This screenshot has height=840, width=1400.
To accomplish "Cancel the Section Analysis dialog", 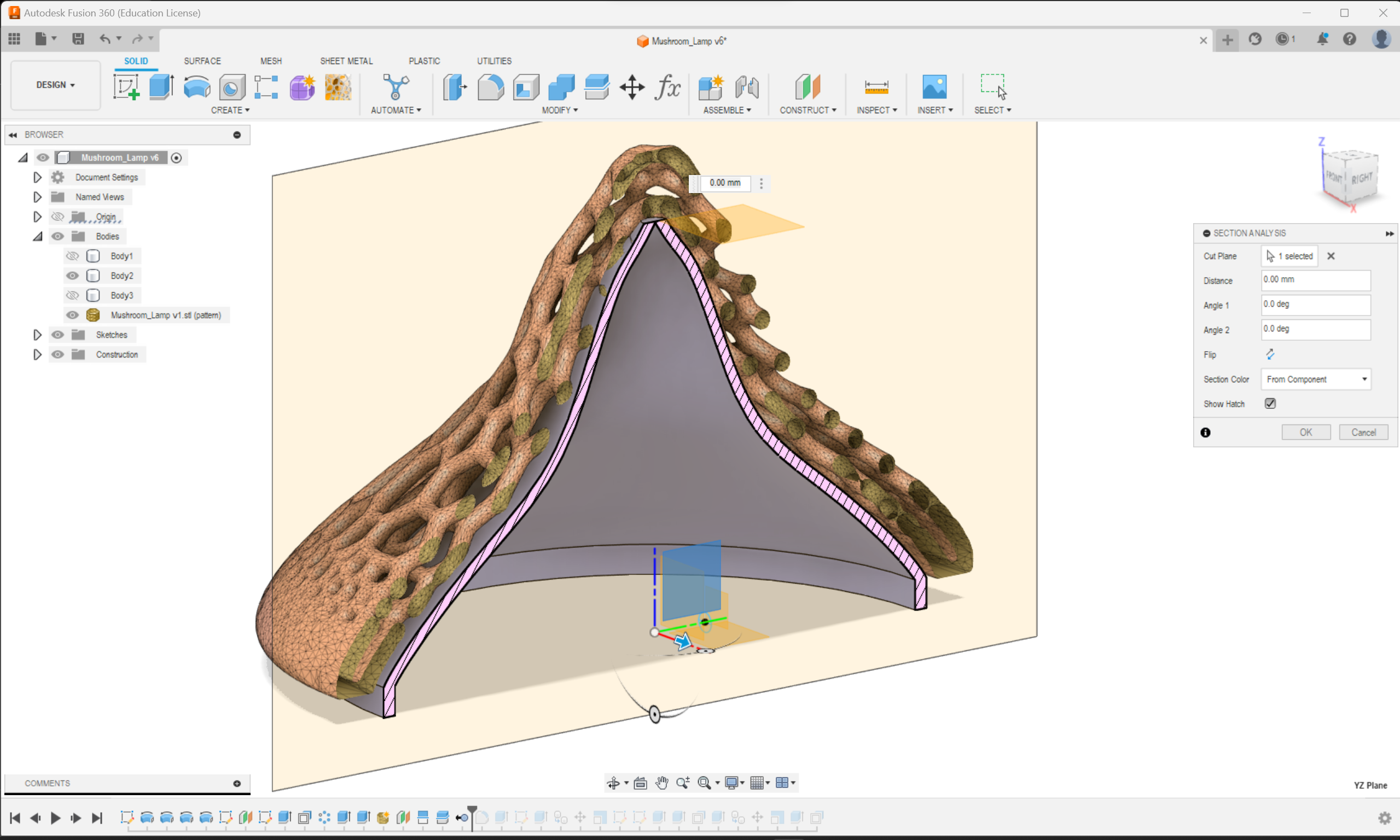I will point(1363,433).
